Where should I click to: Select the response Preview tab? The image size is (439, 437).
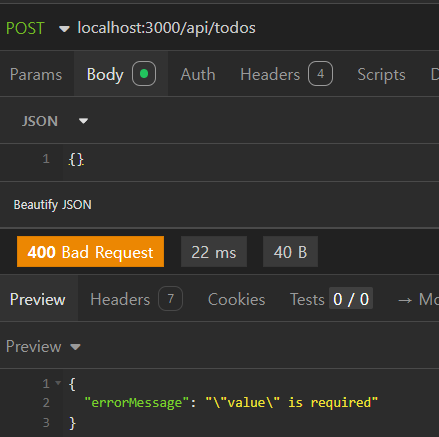38,299
